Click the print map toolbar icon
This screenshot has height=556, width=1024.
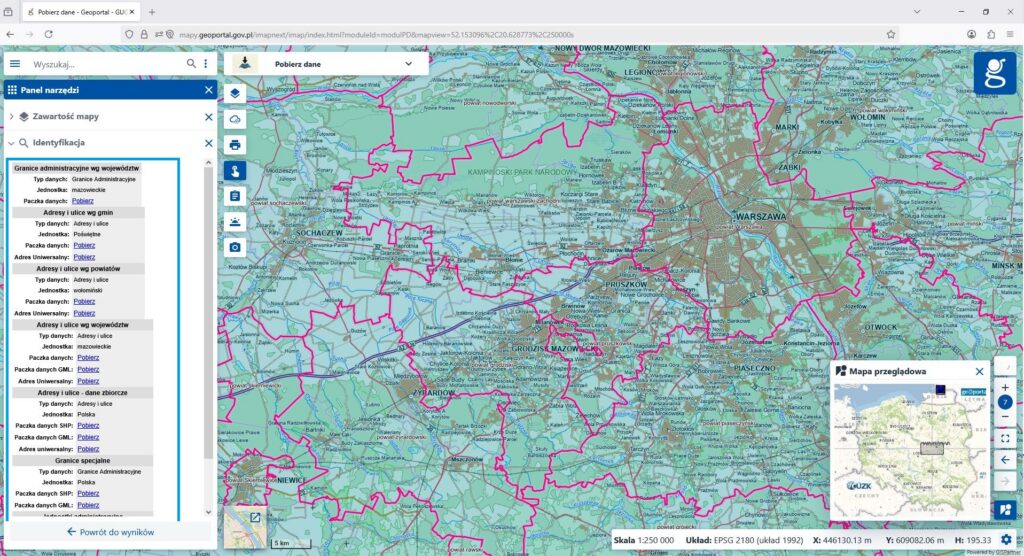235,144
